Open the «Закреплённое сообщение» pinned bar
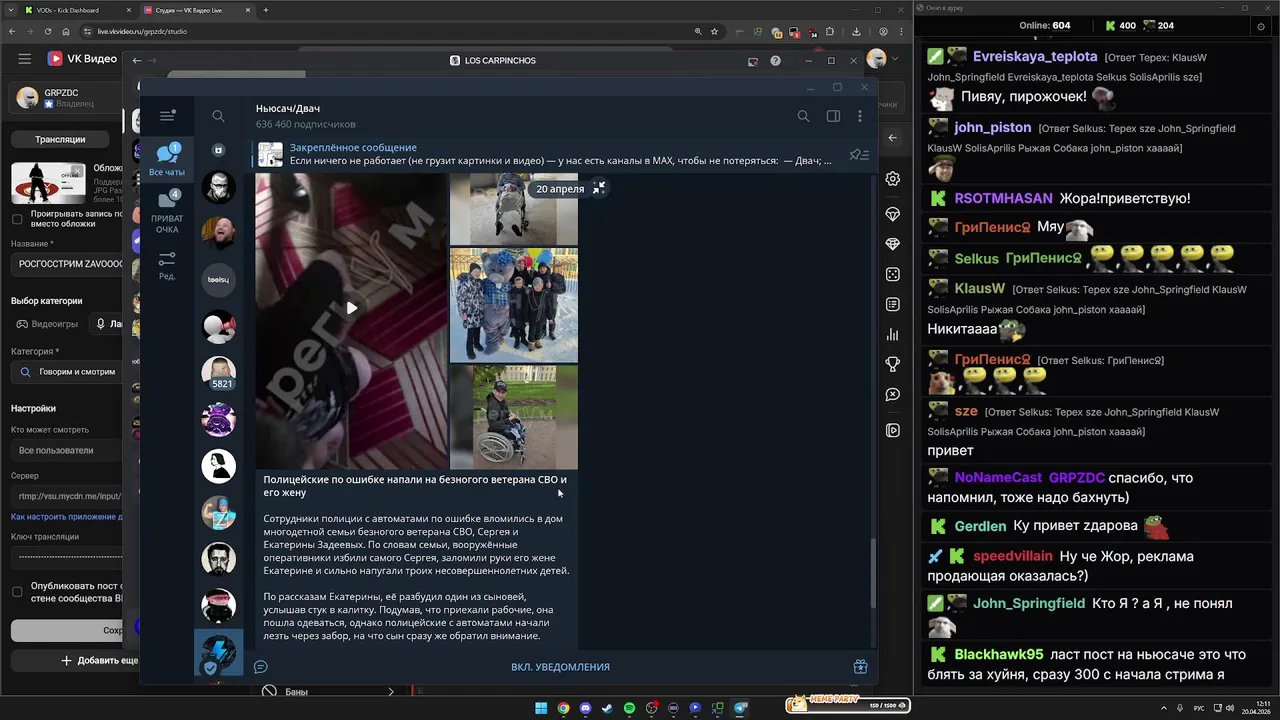Image resolution: width=1280 pixels, height=720 pixels. coord(545,154)
